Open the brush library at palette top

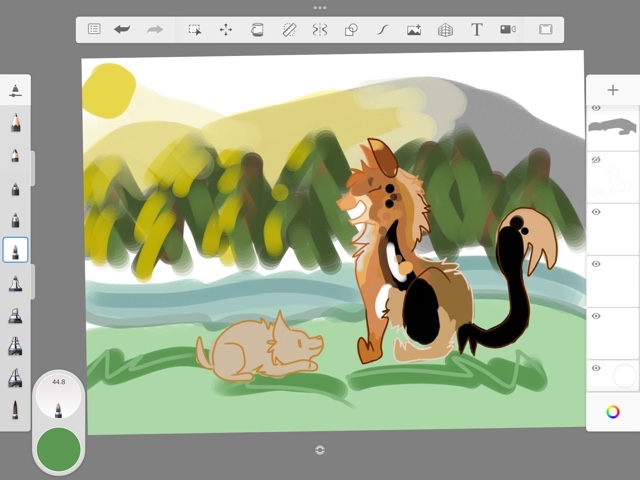point(16,91)
